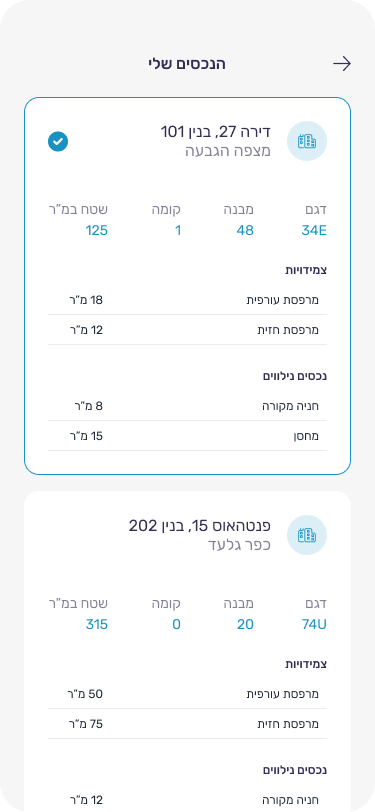Click building icon of דירה 27 card
Image resolution: width=375 pixels, height=812 pixels.
[x=307, y=141]
